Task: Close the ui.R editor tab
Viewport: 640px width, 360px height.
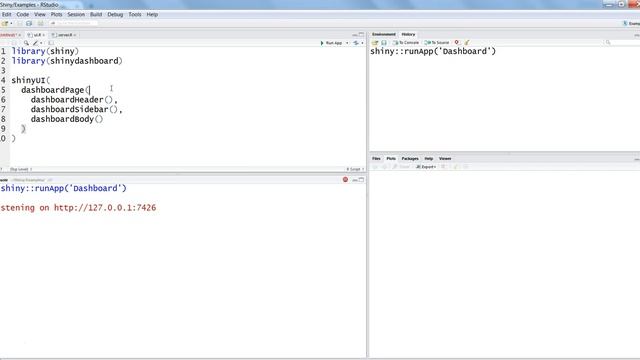Action: [x=43, y=35]
